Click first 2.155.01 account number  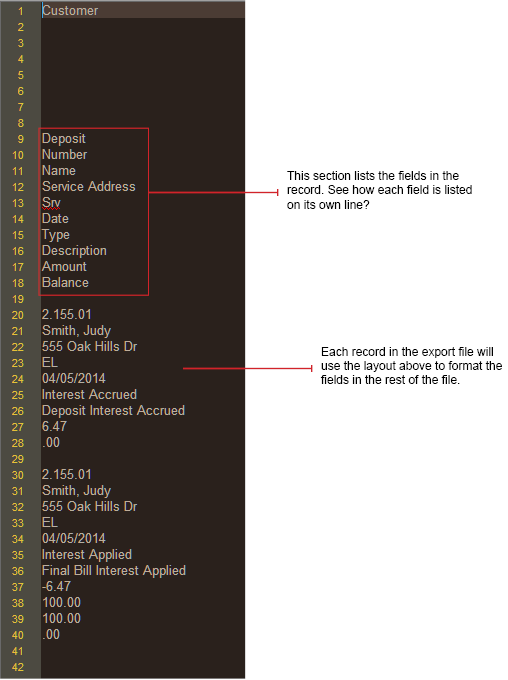click(67, 314)
